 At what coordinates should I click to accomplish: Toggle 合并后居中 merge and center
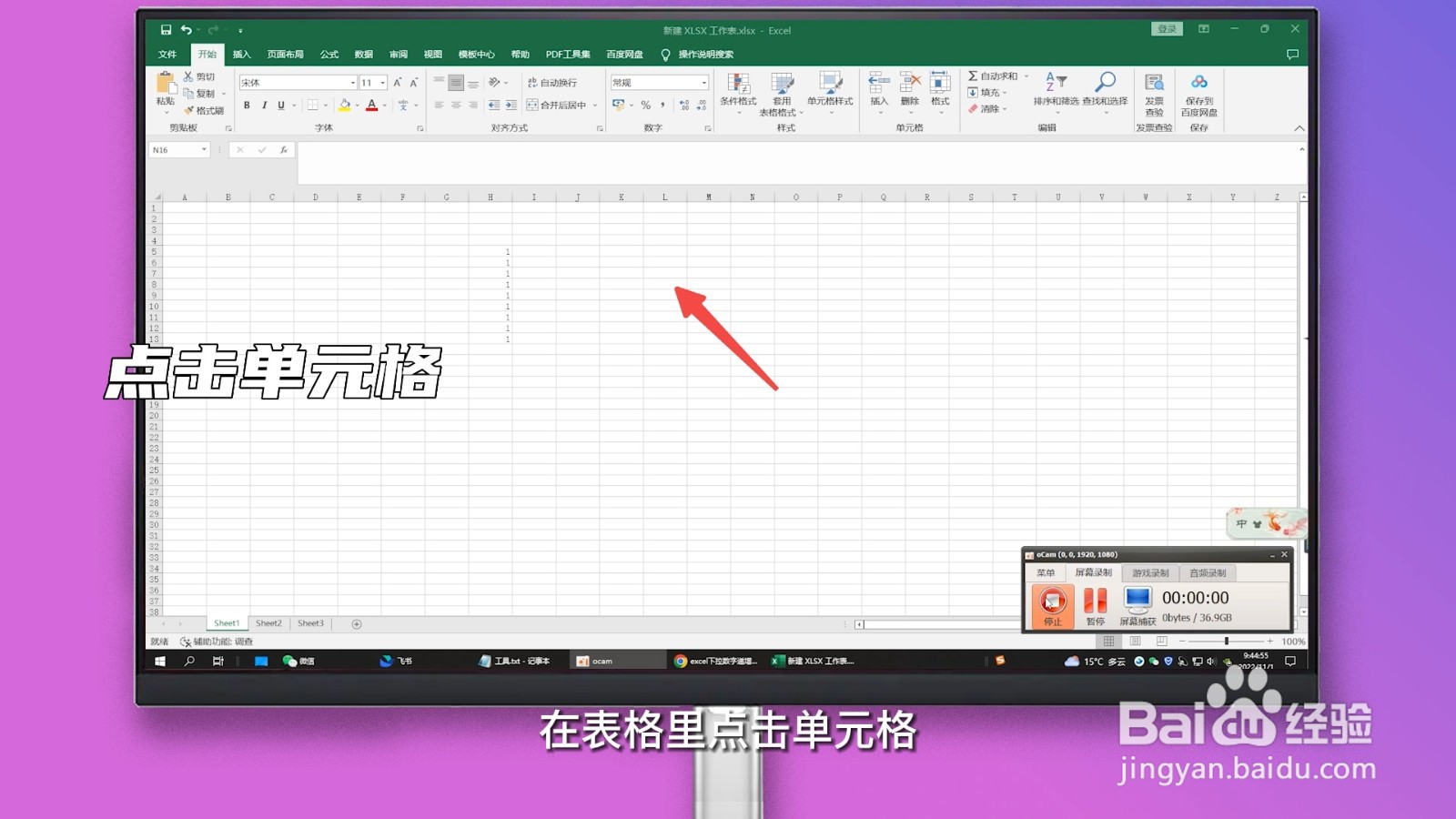coord(557,105)
